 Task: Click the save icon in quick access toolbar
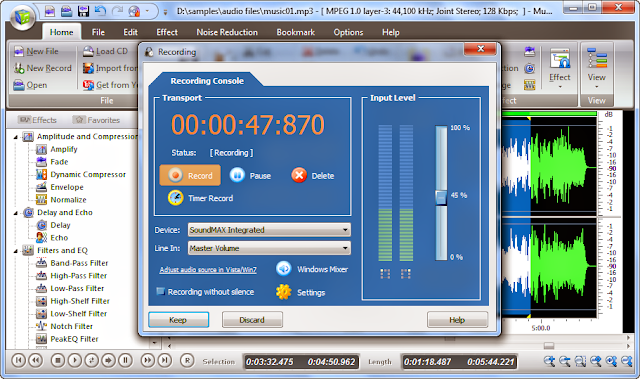(83, 11)
